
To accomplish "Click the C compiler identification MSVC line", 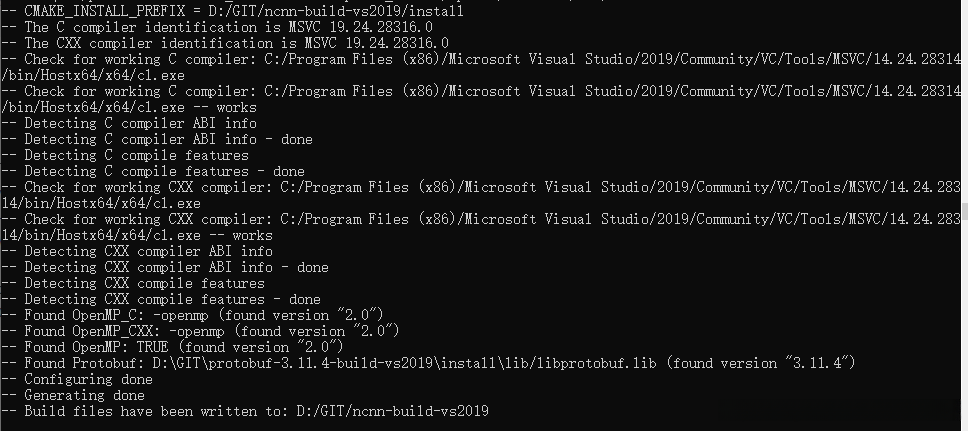I will [182, 27].
